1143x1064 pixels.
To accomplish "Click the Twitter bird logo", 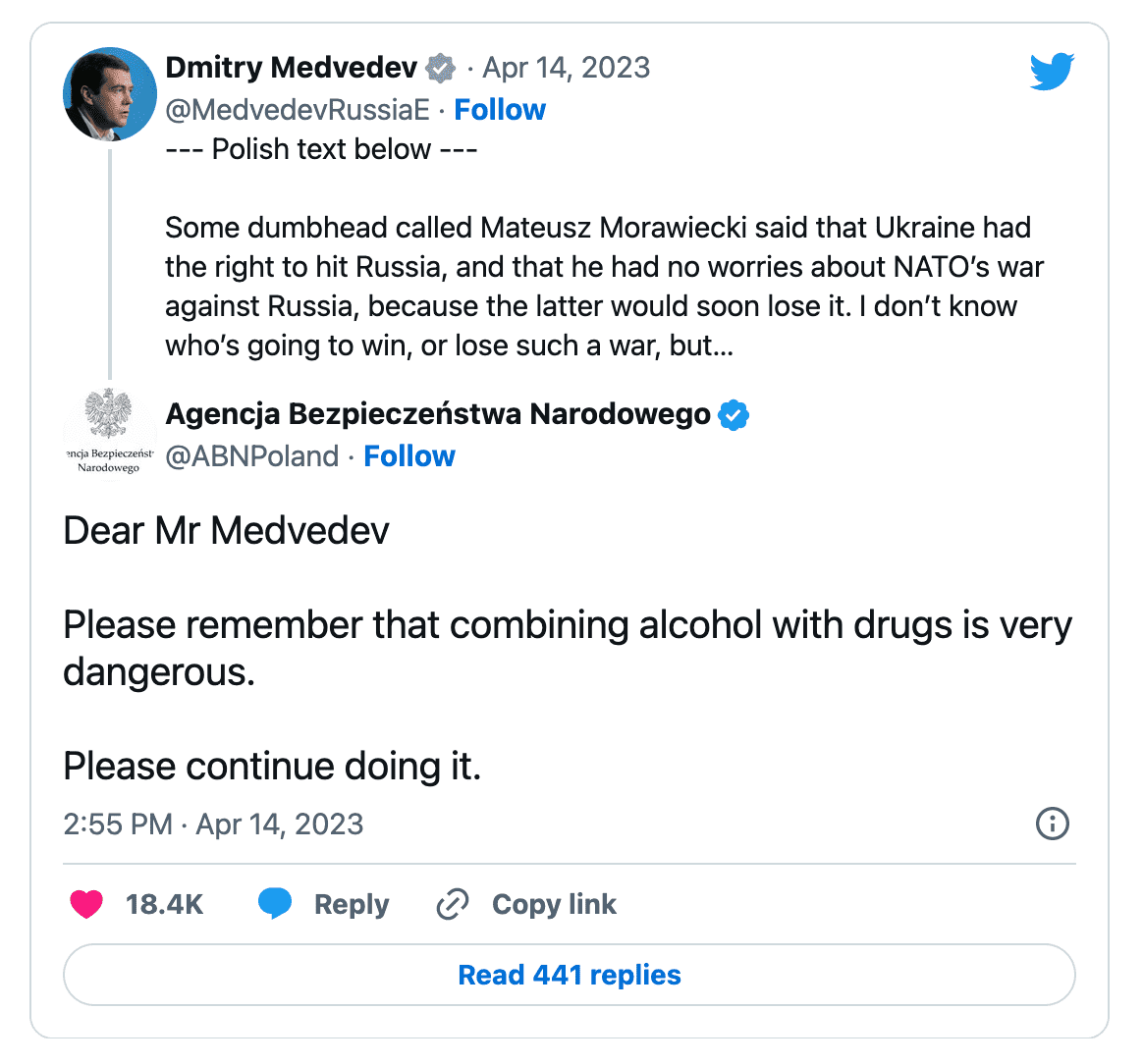I will click(x=1052, y=72).
